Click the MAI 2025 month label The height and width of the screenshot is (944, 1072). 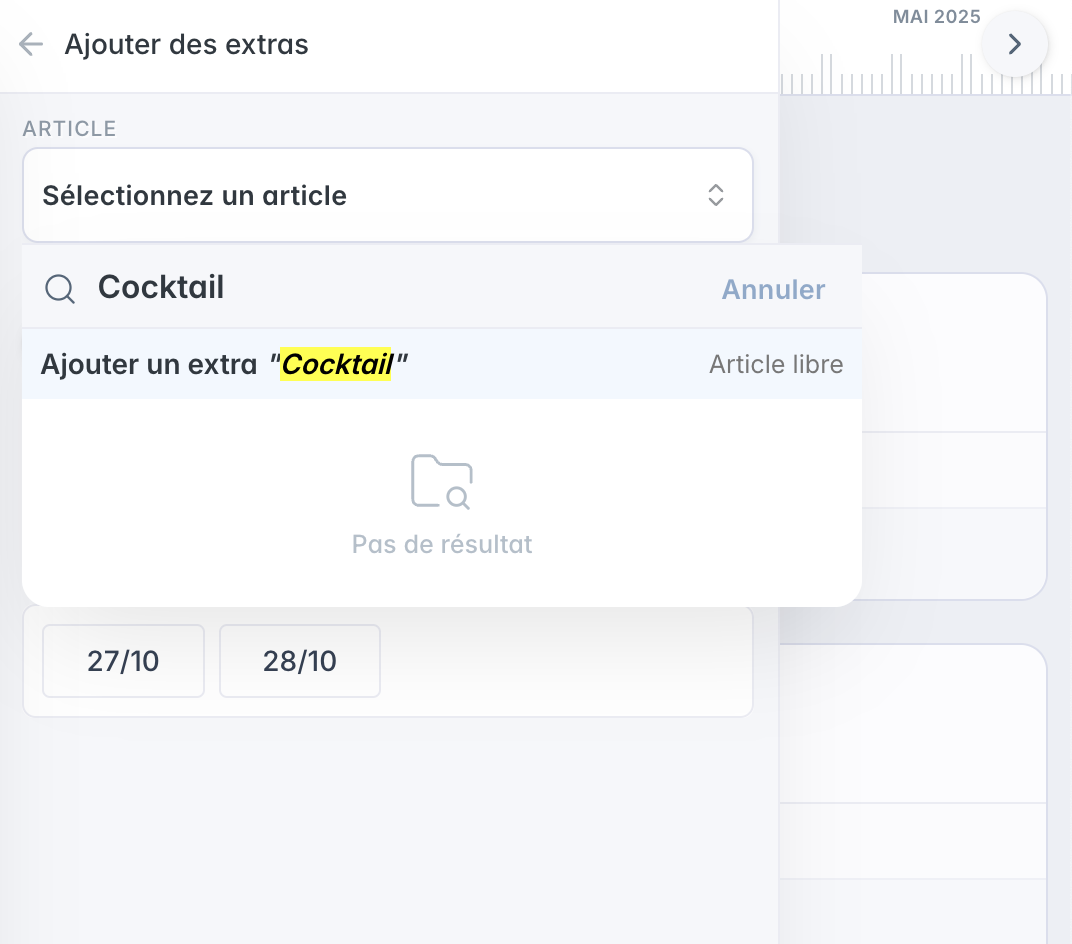[x=937, y=16]
